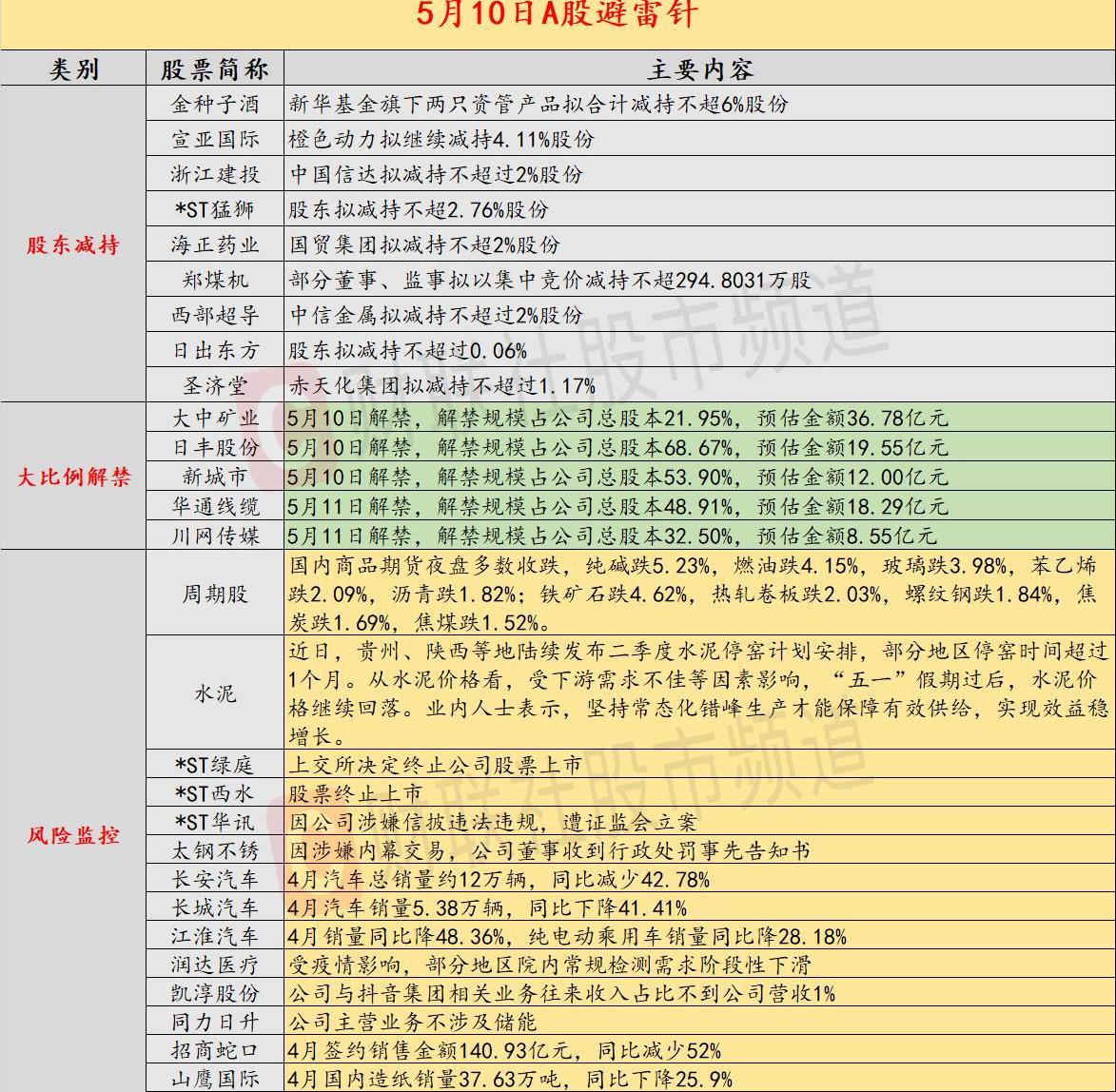Click the 行政处罚事先告知书 content cell
Viewport: 1116px width, 1092px height.
point(699,850)
